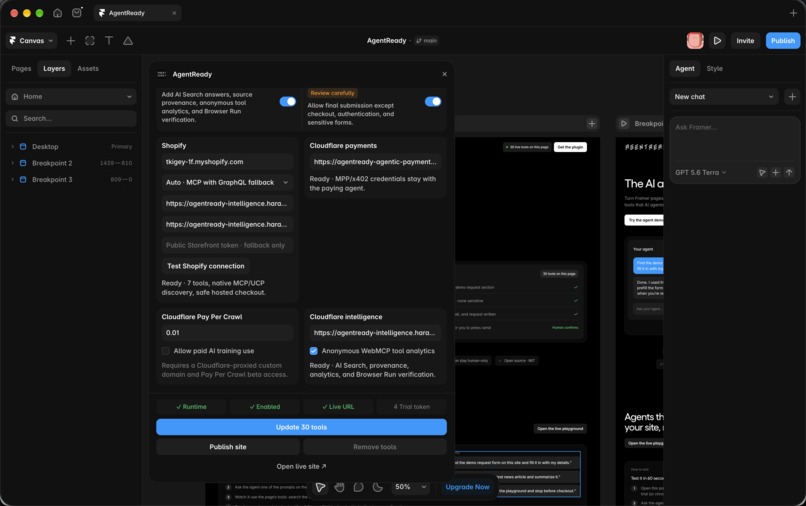This screenshot has width=806, height=506.
Task: Open the Home page selector dropdown
Action: pyautogui.click(x=71, y=97)
